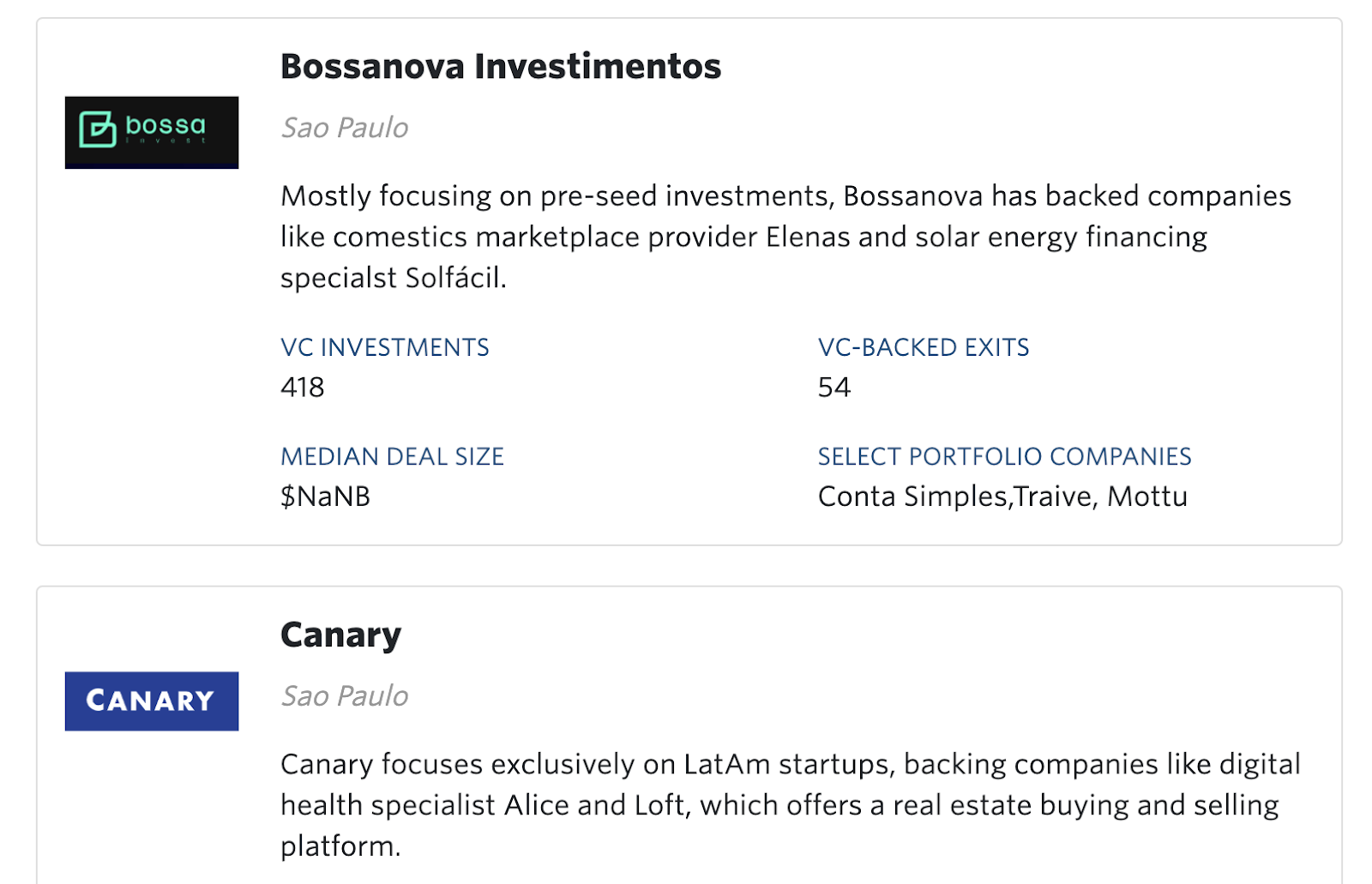Open the Canary firm heading
The width and height of the screenshot is (1372, 884).
[x=340, y=635]
